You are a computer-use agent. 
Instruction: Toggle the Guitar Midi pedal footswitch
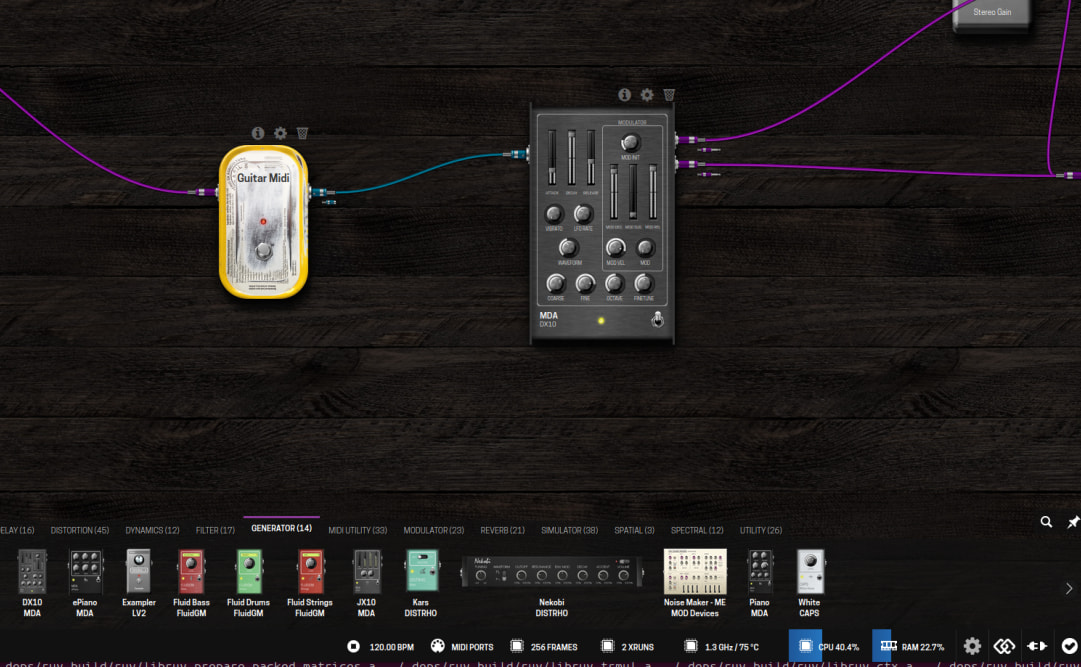click(263, 251)
